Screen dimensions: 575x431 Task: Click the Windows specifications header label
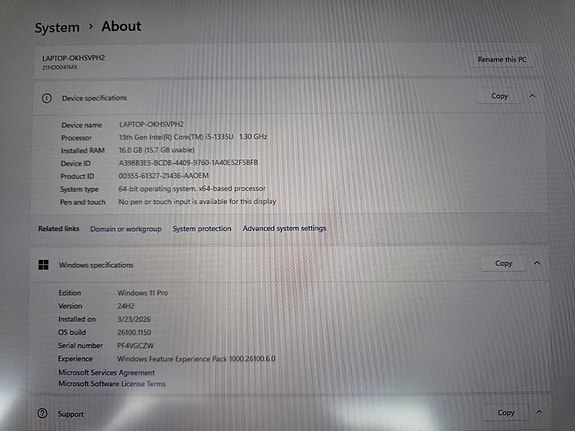click(x=96, y=265)
